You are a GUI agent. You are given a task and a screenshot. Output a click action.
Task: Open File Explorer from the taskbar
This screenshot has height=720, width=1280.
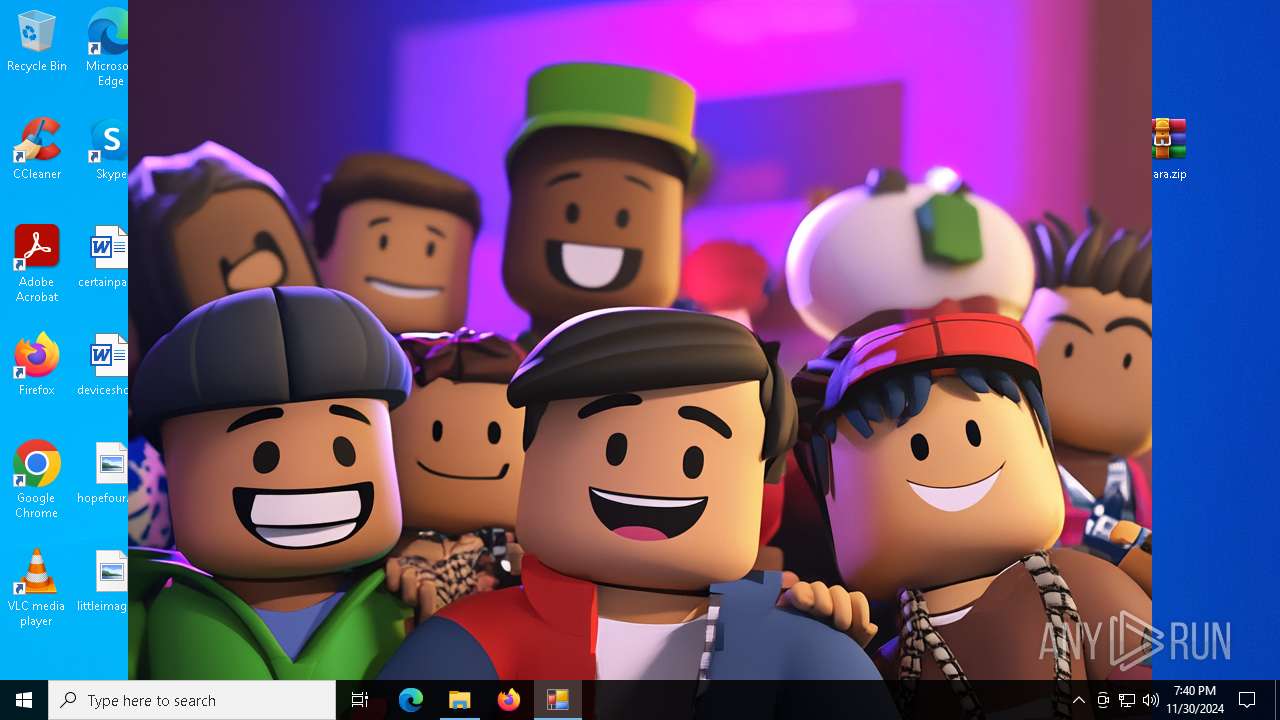(460, 700)
